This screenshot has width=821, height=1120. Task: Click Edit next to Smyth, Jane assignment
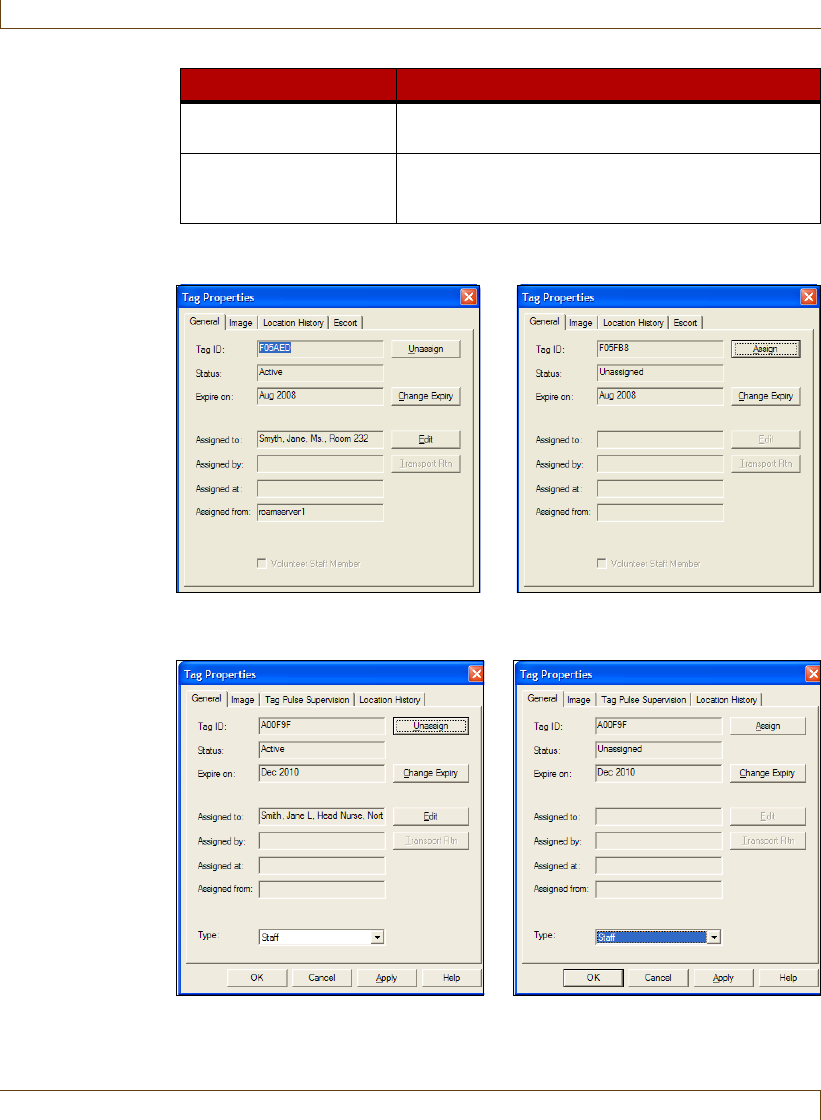(x=426, y=439)
